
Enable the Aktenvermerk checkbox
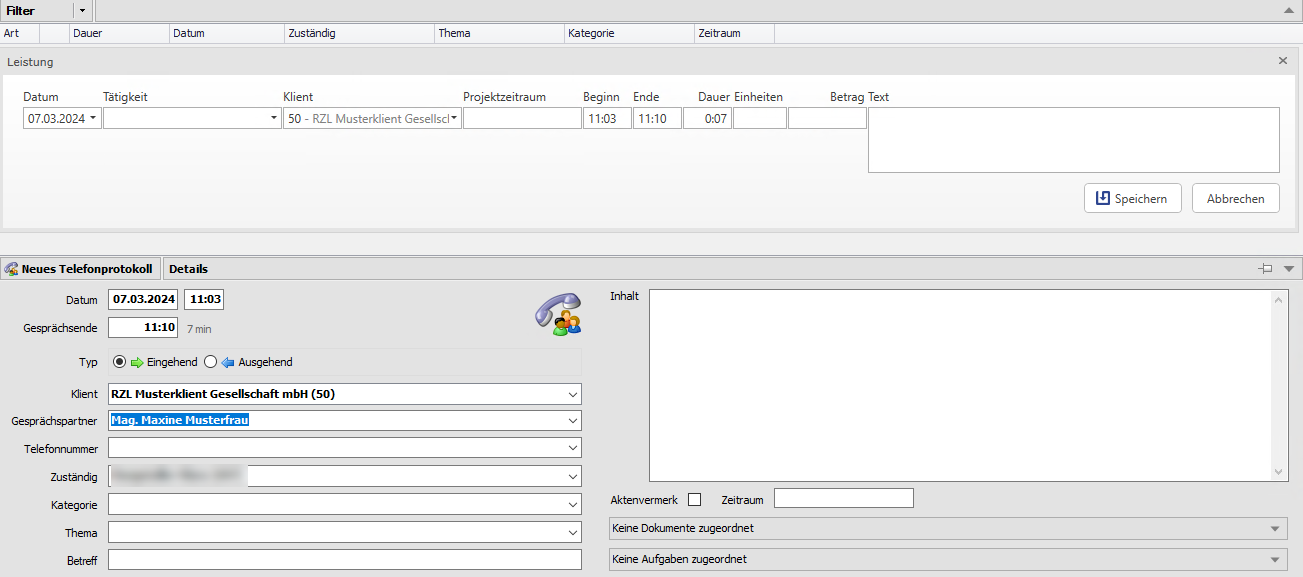pyautogui.click(x=695, y=499)
